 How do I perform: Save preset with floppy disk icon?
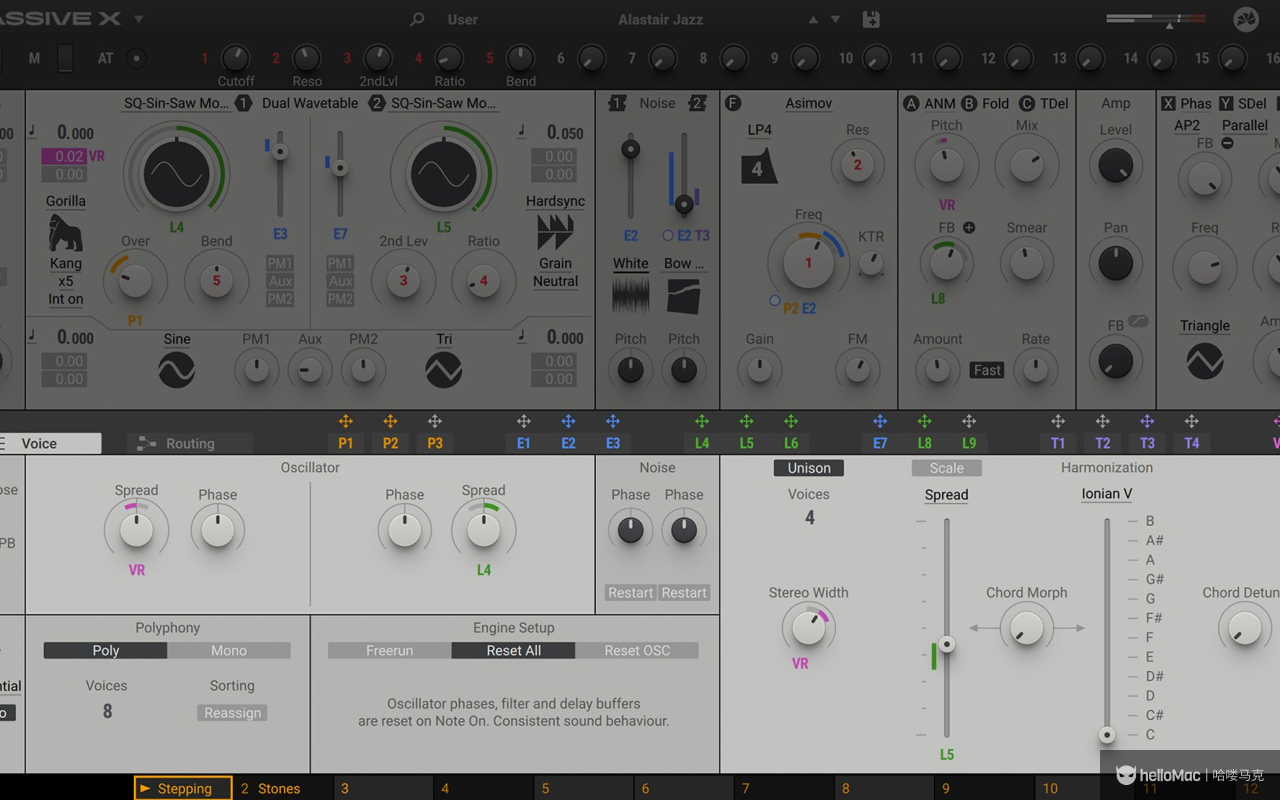pos(871,19)
